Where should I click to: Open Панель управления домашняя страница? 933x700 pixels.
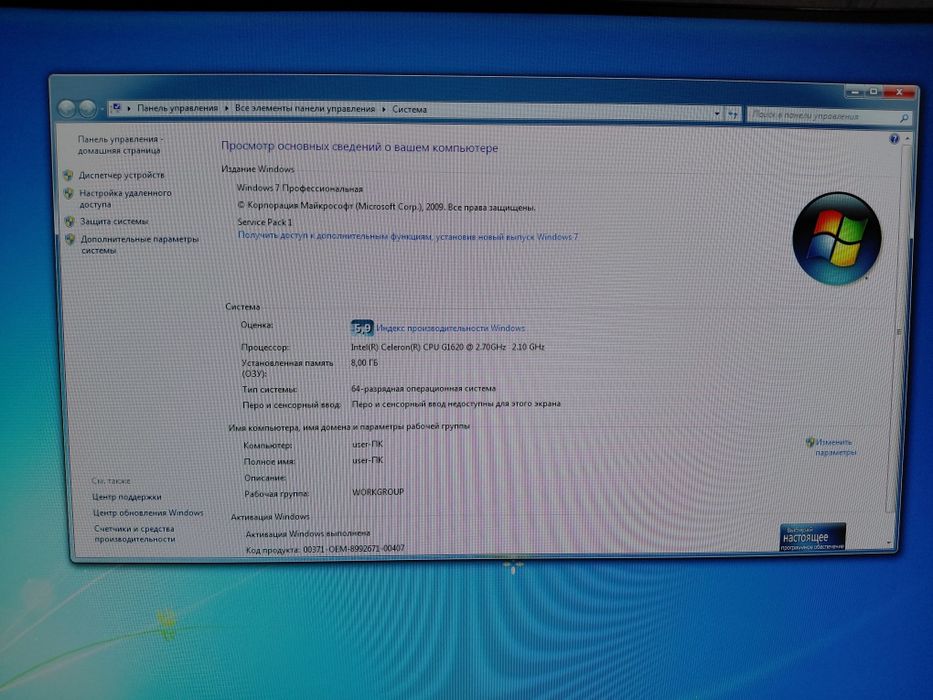(x=120, y=145)
